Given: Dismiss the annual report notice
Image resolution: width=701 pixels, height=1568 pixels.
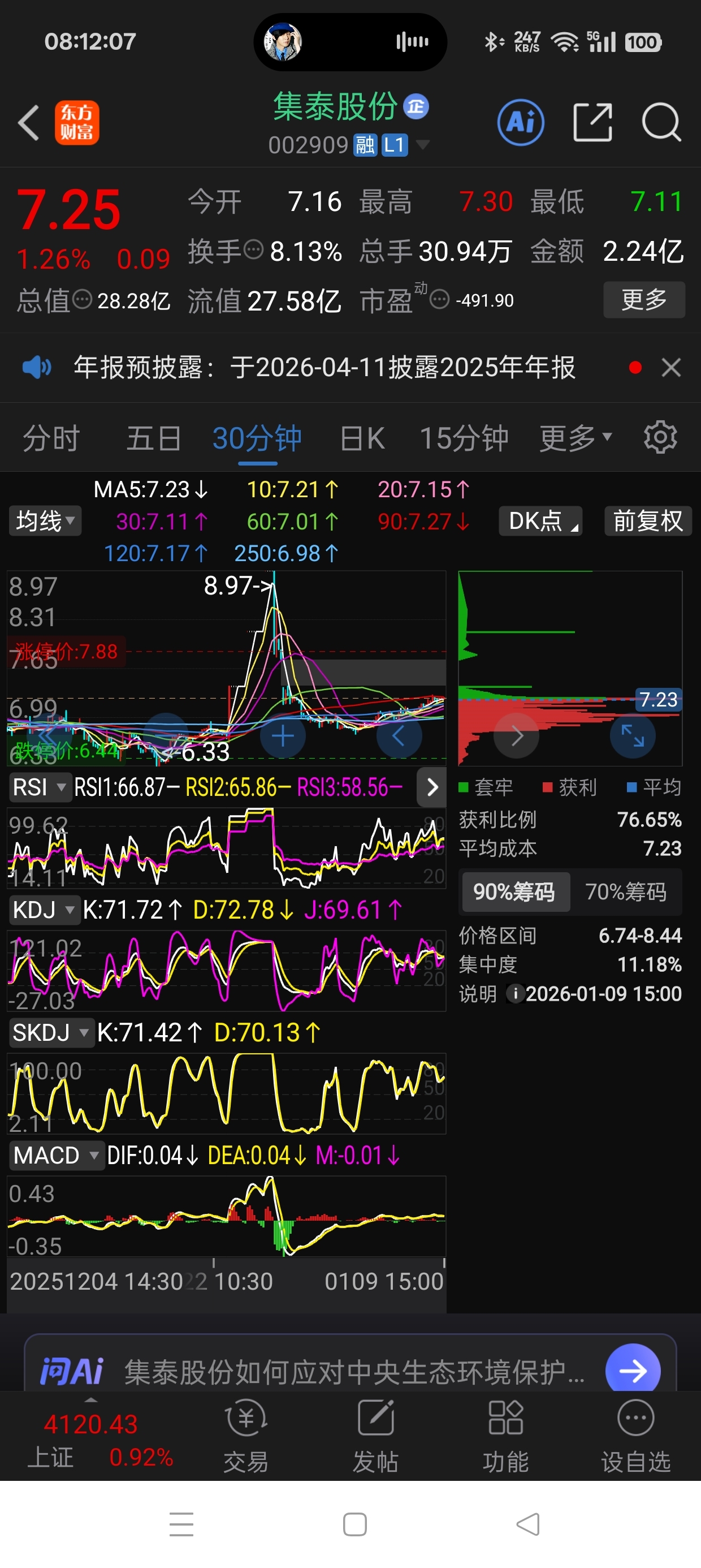Looking at the screenshot, I should (671, 368).
